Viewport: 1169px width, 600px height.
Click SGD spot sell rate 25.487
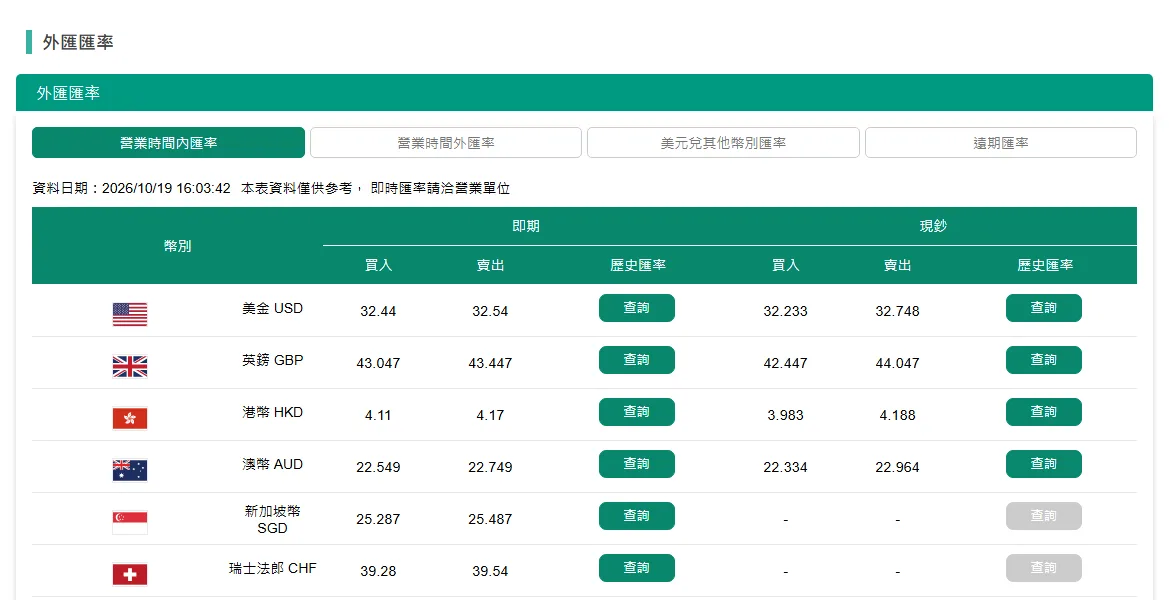coord(490,520)
